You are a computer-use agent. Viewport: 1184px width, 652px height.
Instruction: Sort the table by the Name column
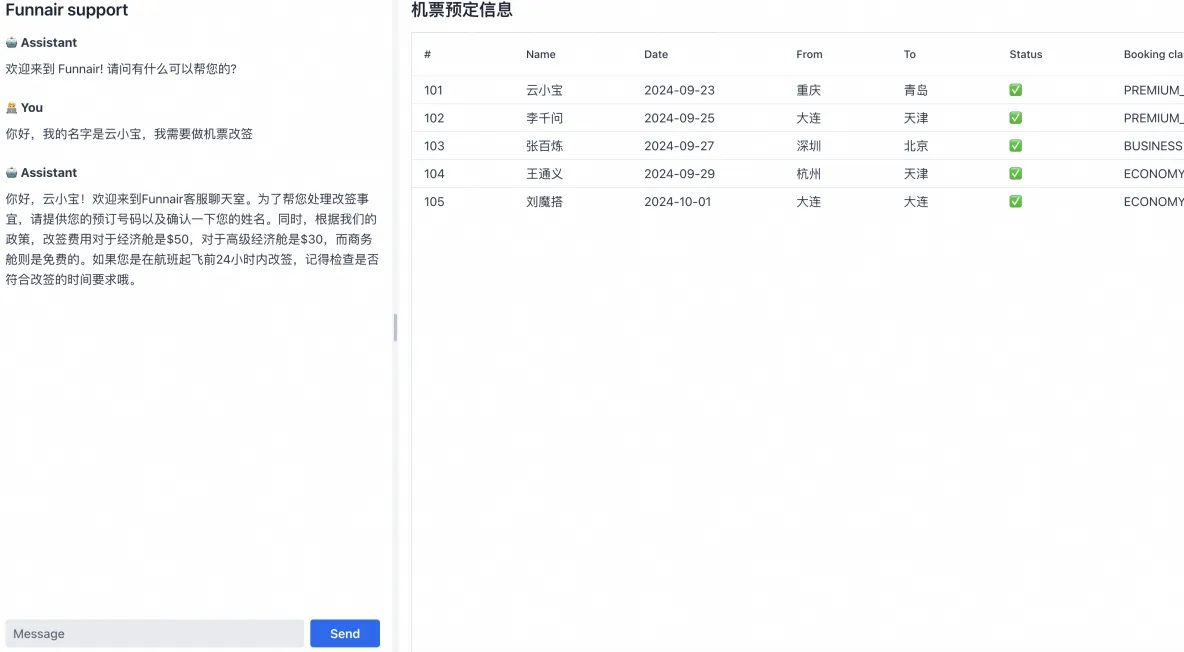pos(540,54)
